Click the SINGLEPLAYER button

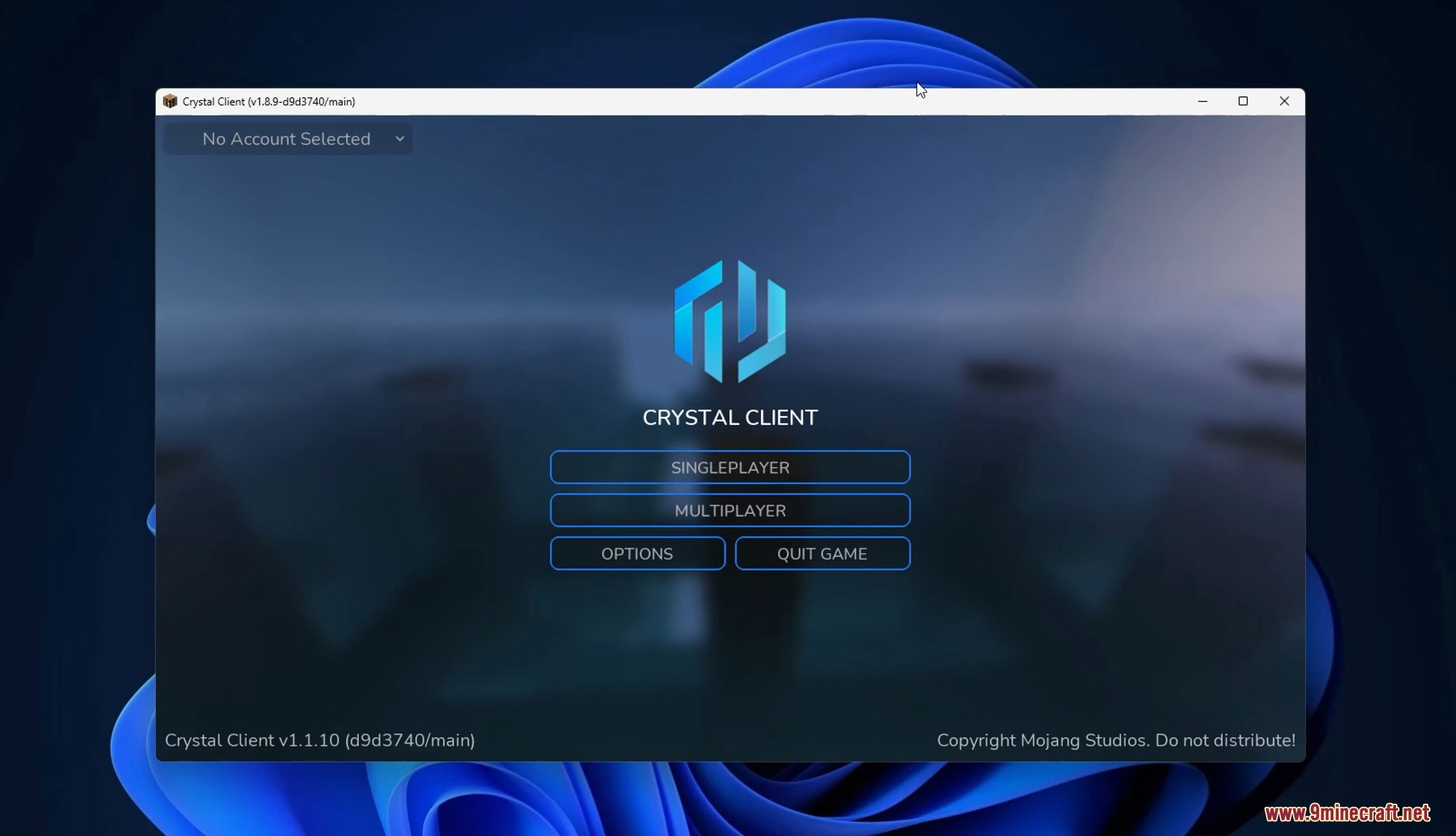[730, 467]
